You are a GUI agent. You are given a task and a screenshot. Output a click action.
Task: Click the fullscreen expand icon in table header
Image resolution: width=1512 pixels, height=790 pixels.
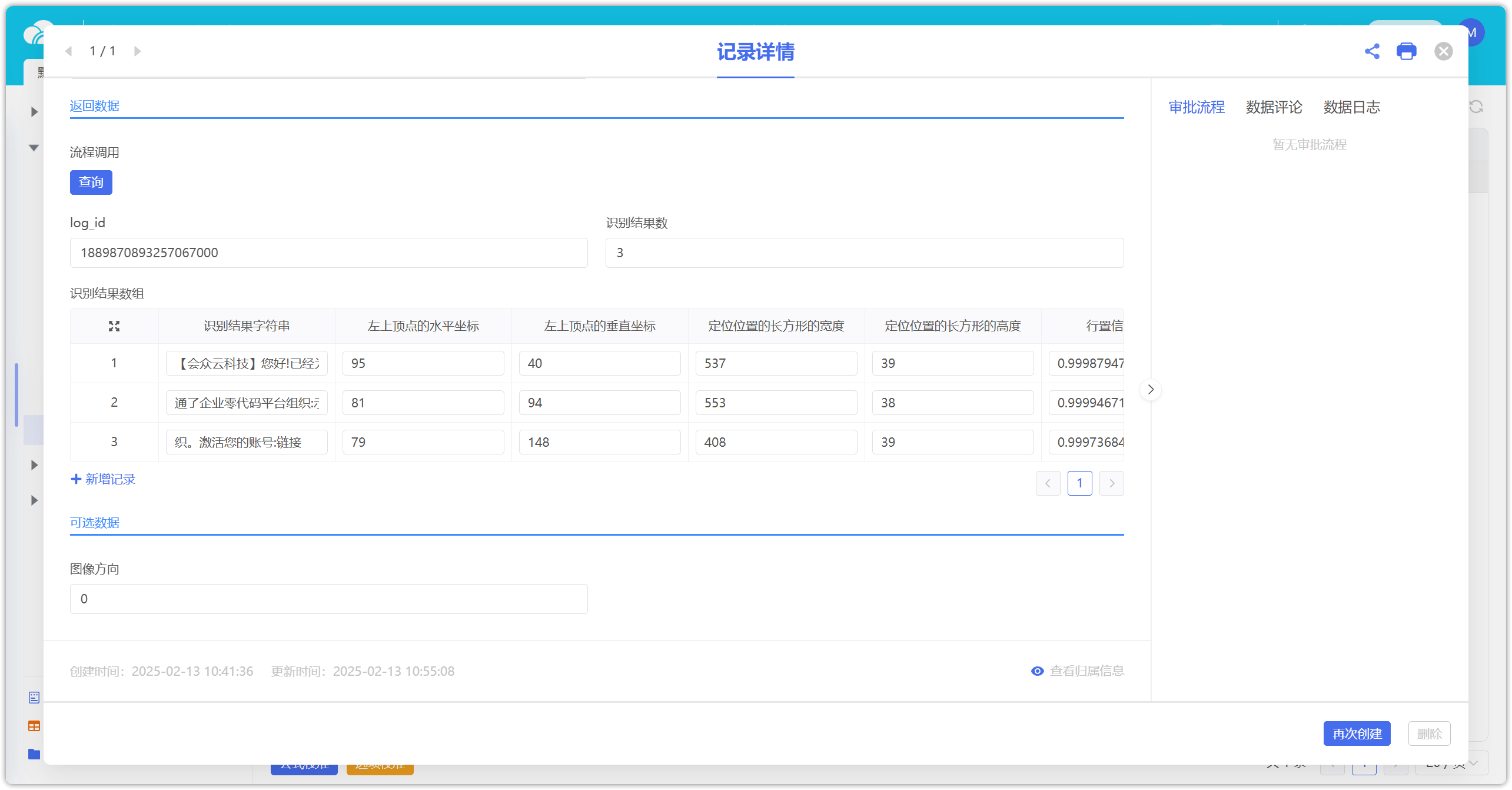[x=114, y=326]
